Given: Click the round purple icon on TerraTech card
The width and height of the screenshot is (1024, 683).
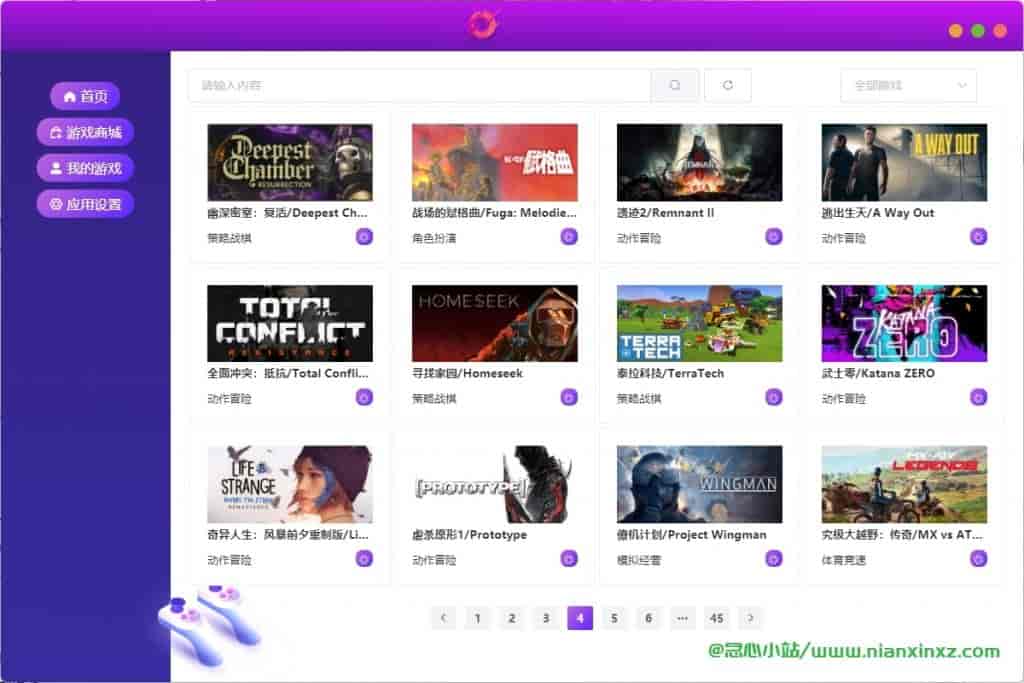Looking at the screenshot, I should (x=774, y=397).
